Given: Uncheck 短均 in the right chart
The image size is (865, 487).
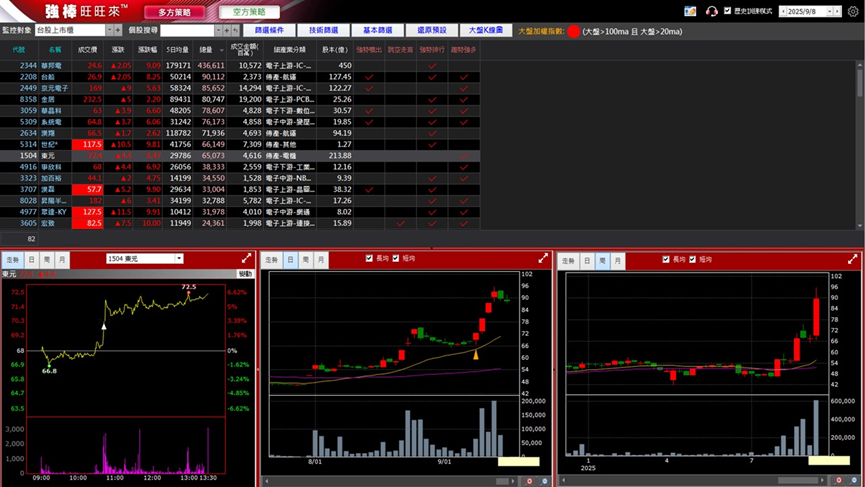Looking at the screenshot, I should point(692,260).
